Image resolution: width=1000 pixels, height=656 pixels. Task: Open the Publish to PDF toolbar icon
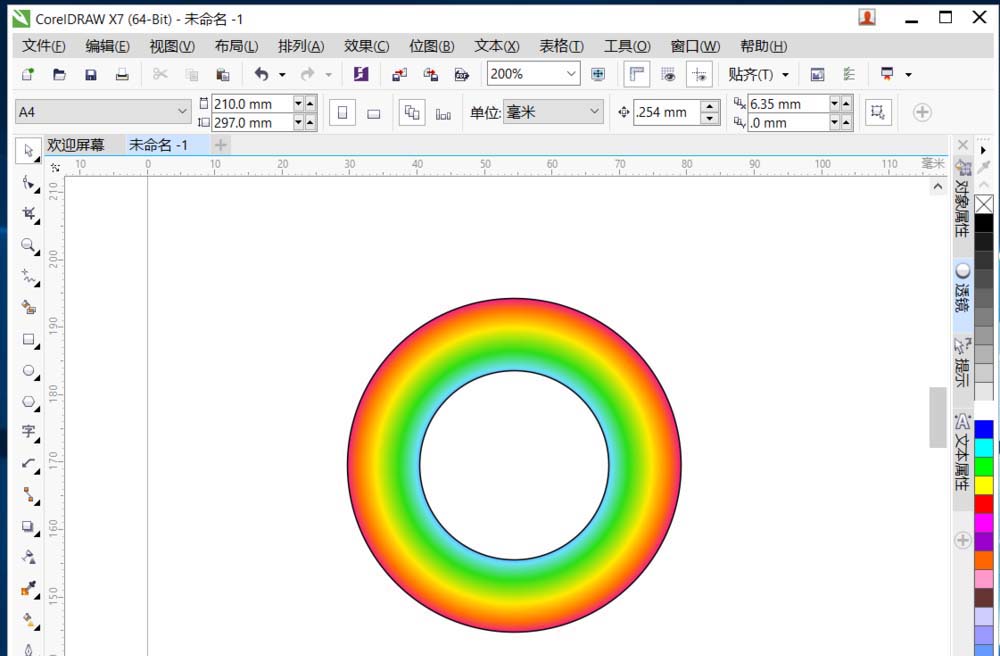tap(461, 74)
